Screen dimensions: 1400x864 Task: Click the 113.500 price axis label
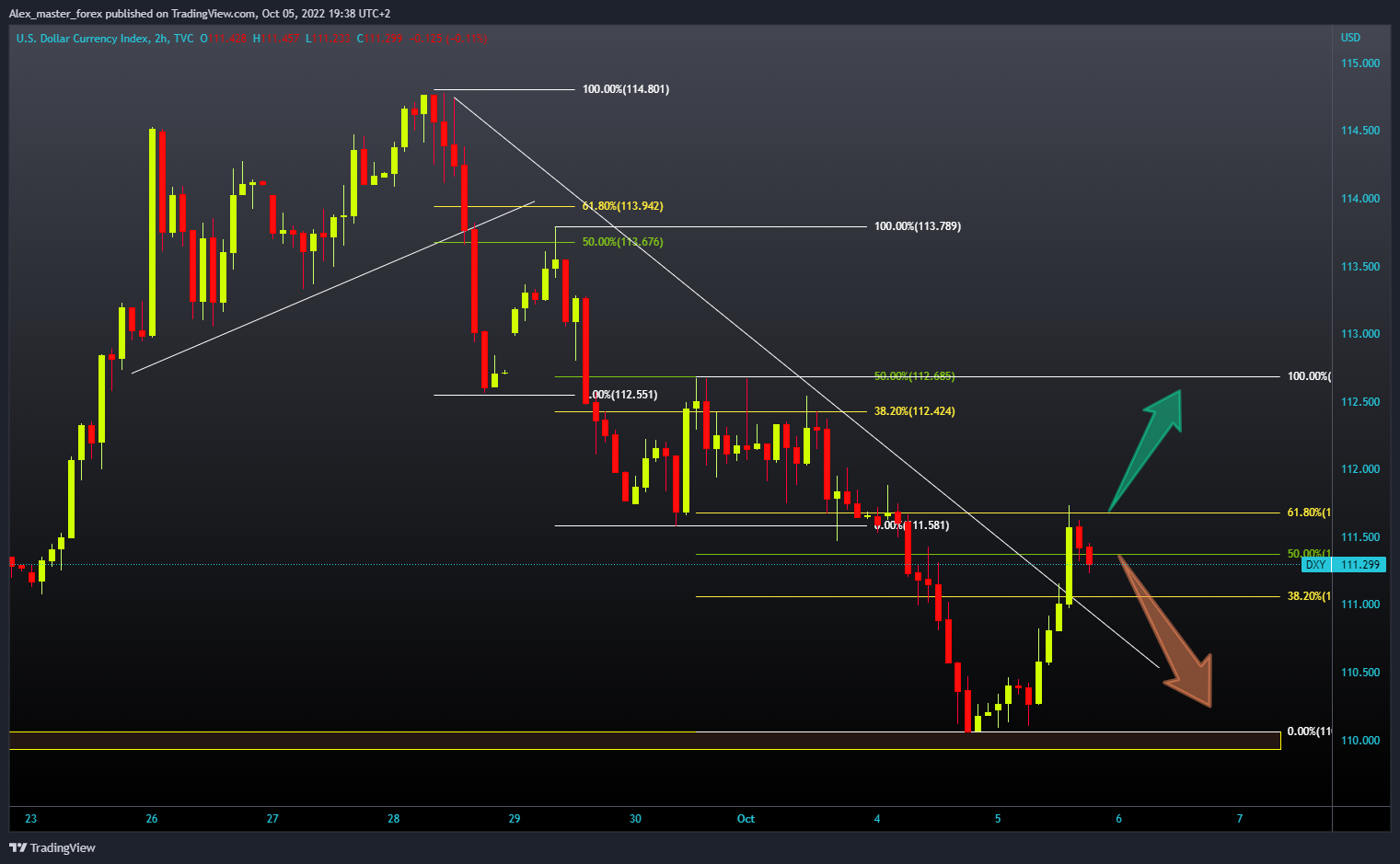1360,267
